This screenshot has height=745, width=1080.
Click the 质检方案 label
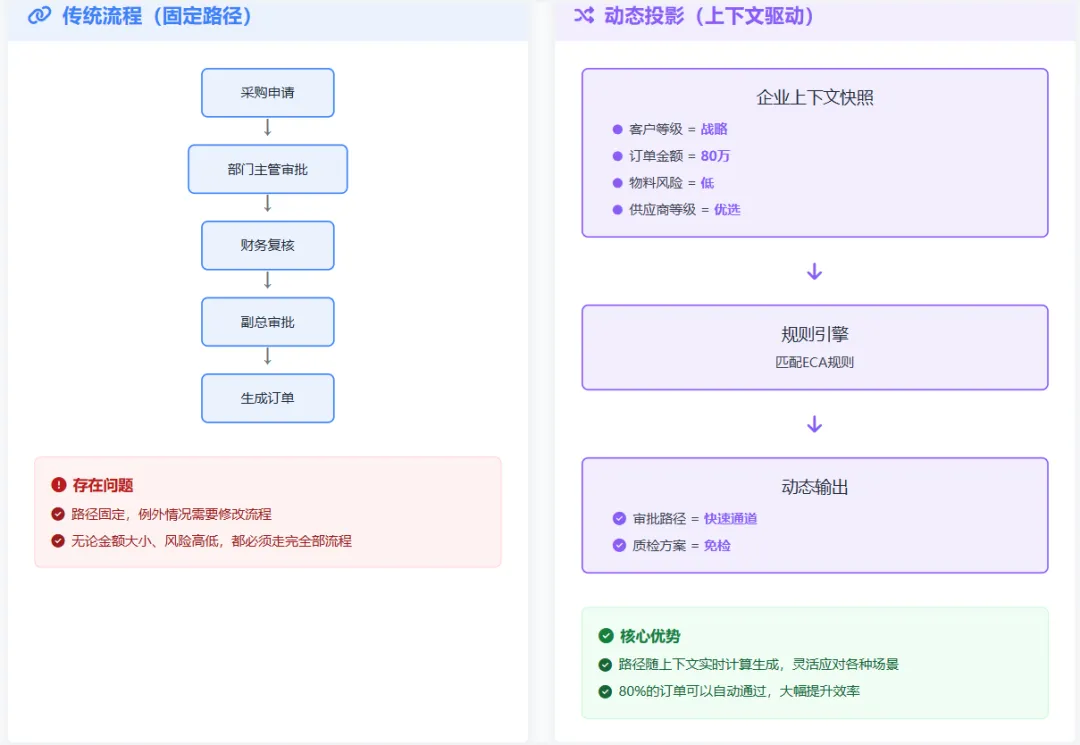pos(659,545)
